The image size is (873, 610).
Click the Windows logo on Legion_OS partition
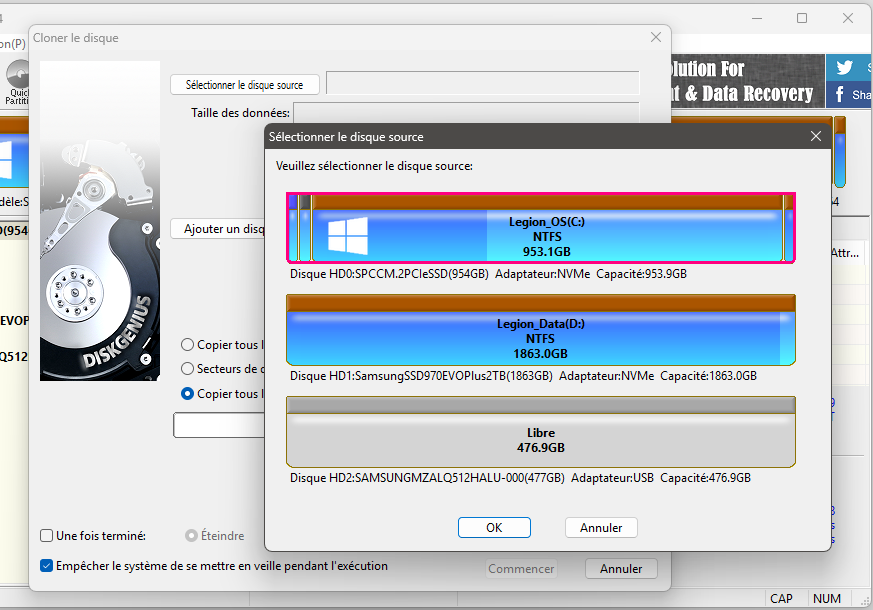click(347, 235)
